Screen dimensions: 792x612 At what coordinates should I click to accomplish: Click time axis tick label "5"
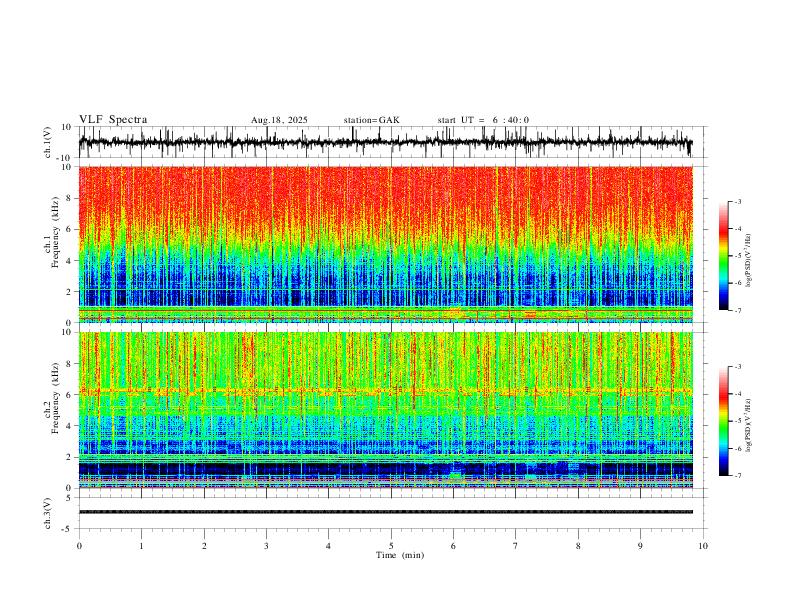(391, 546)
